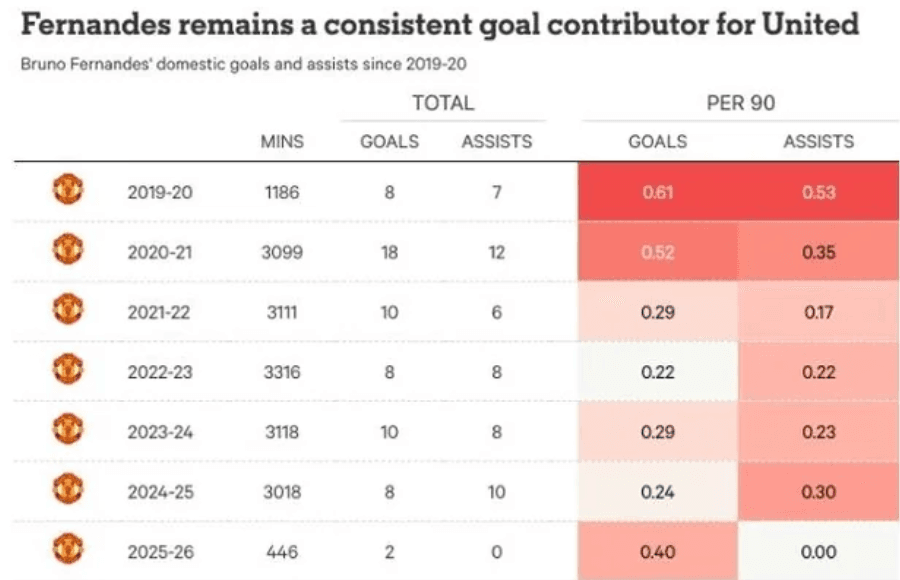Click the ASSISTS header under PER 90
Screen dimensions: 900x580
(818, 142)
